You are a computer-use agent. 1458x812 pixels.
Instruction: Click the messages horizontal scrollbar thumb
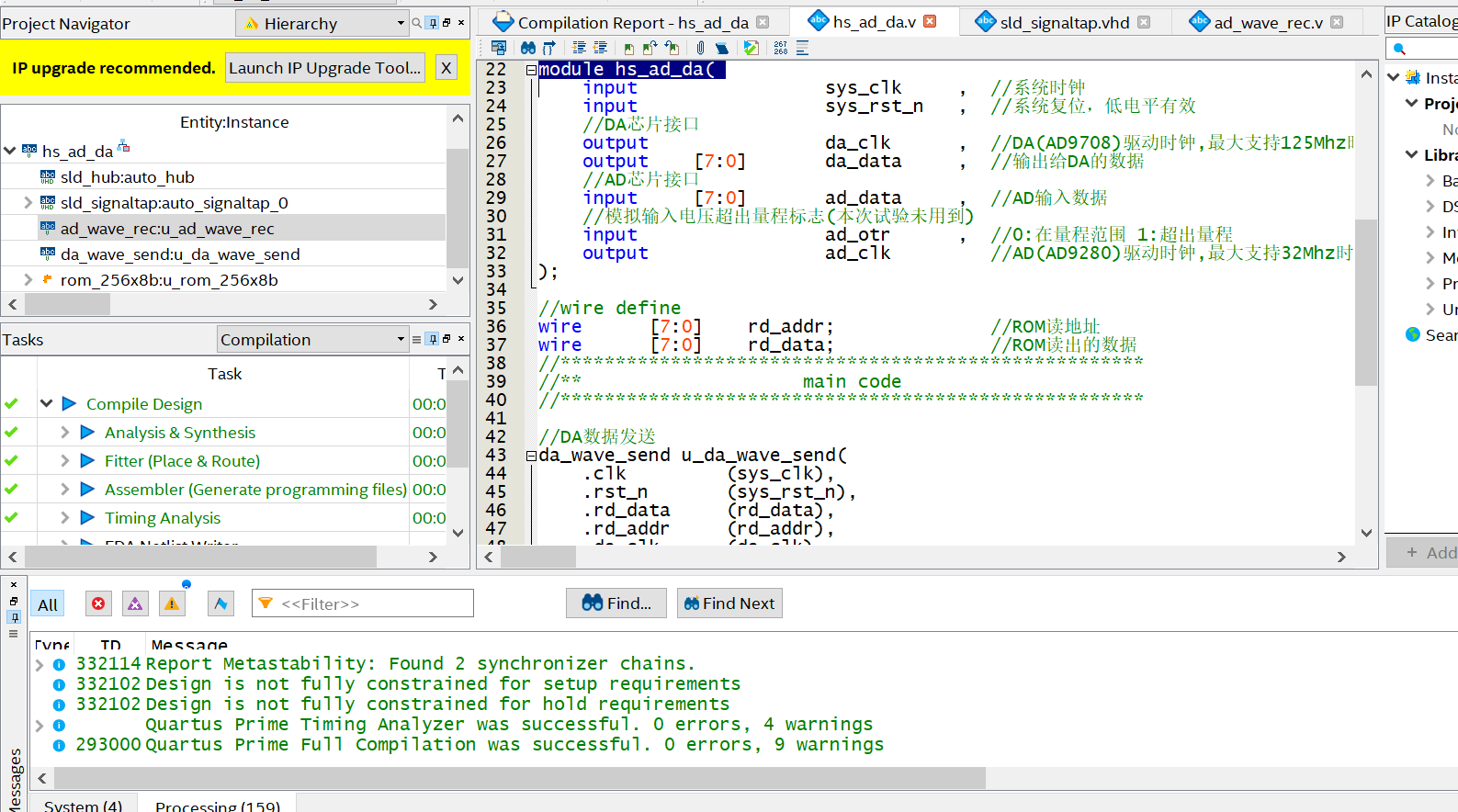[520, 778]
